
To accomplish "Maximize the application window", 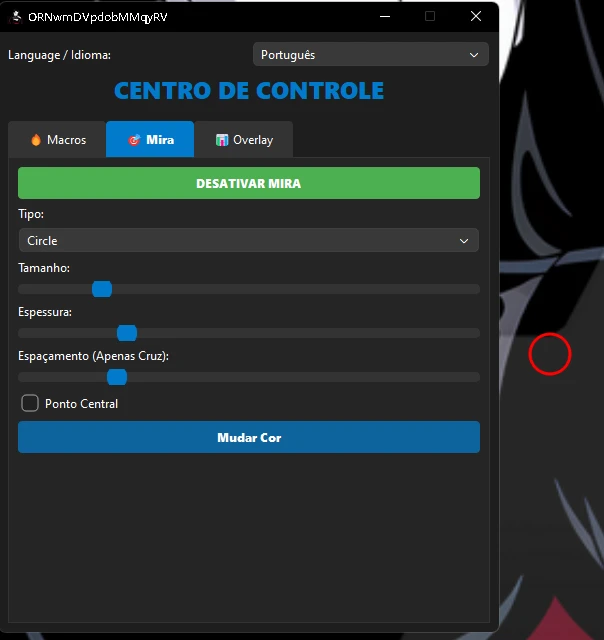I will pos(430,16).
